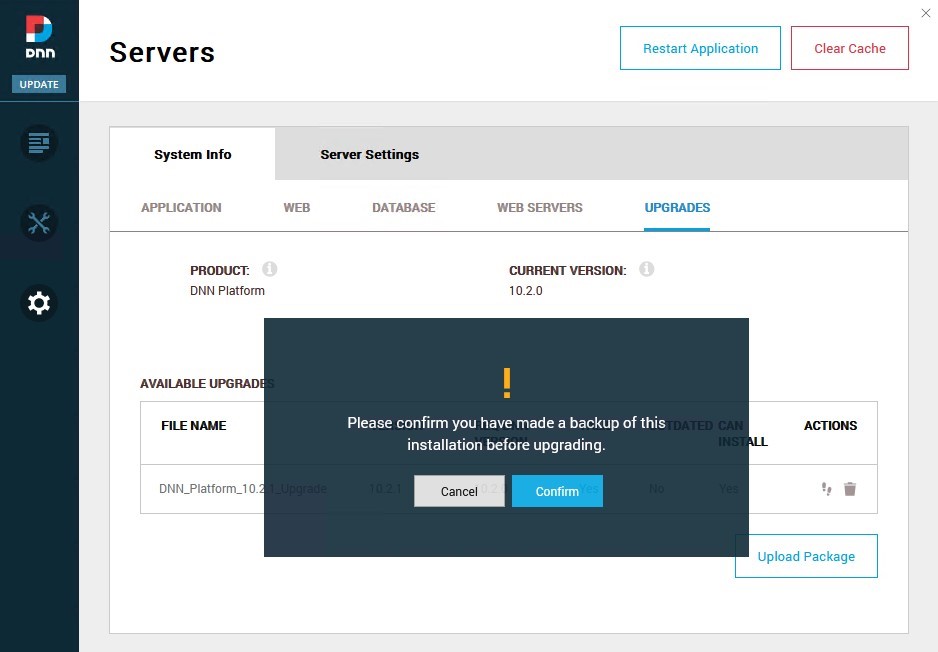The image size is (938, 652).
Task: Open the Settings gear icon in sidebar
Action: pos(39,303)
